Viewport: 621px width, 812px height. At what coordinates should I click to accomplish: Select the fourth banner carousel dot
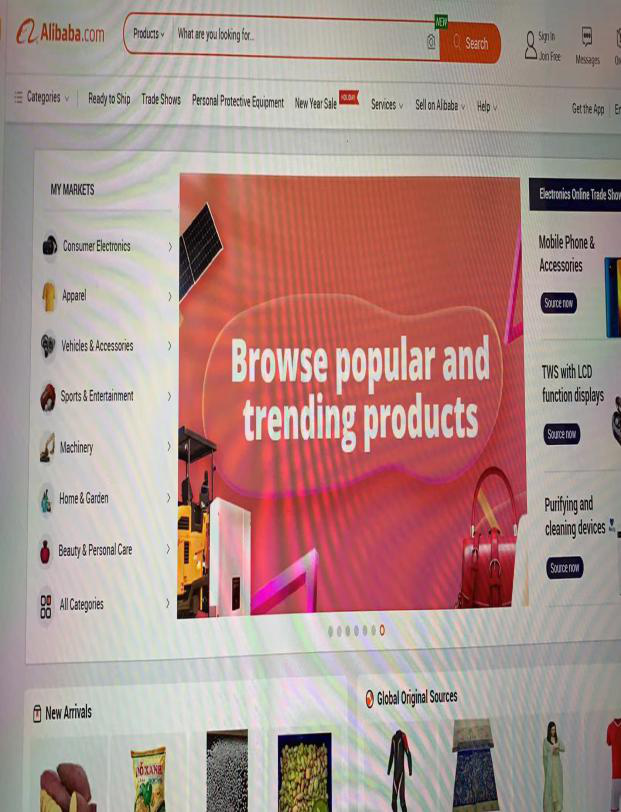pyautogui.click(x=356, y=630)
